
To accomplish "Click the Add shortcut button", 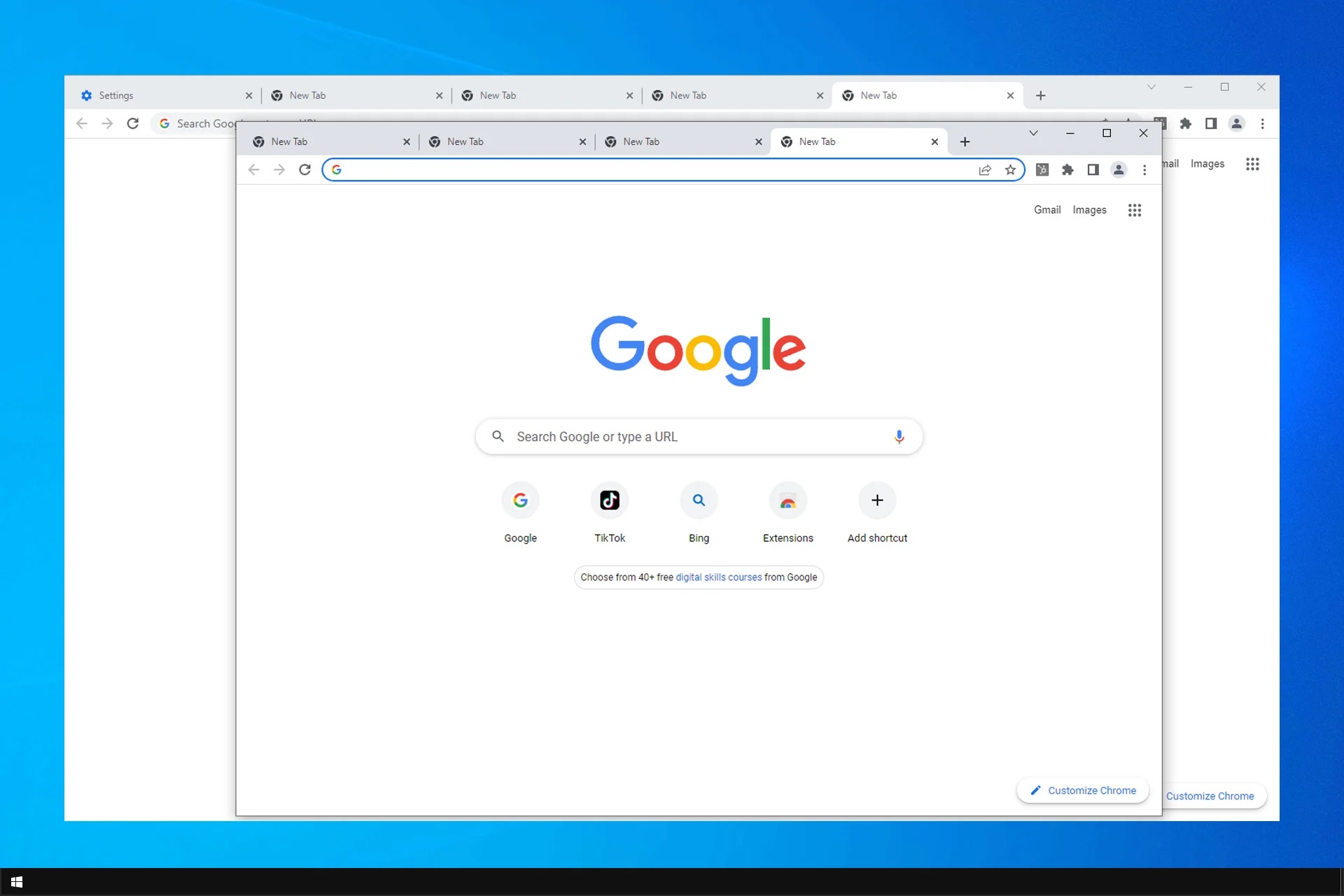I will point(877,500).
